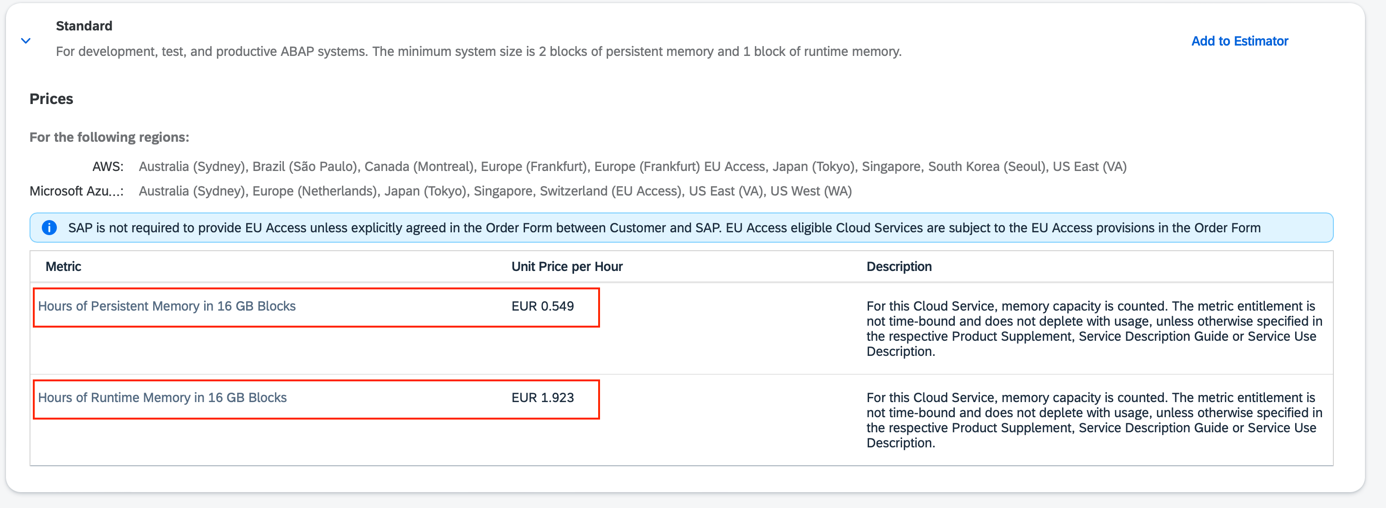Select the Description column header
Screen dimensions: 1390x513
(x=899, y=266)
